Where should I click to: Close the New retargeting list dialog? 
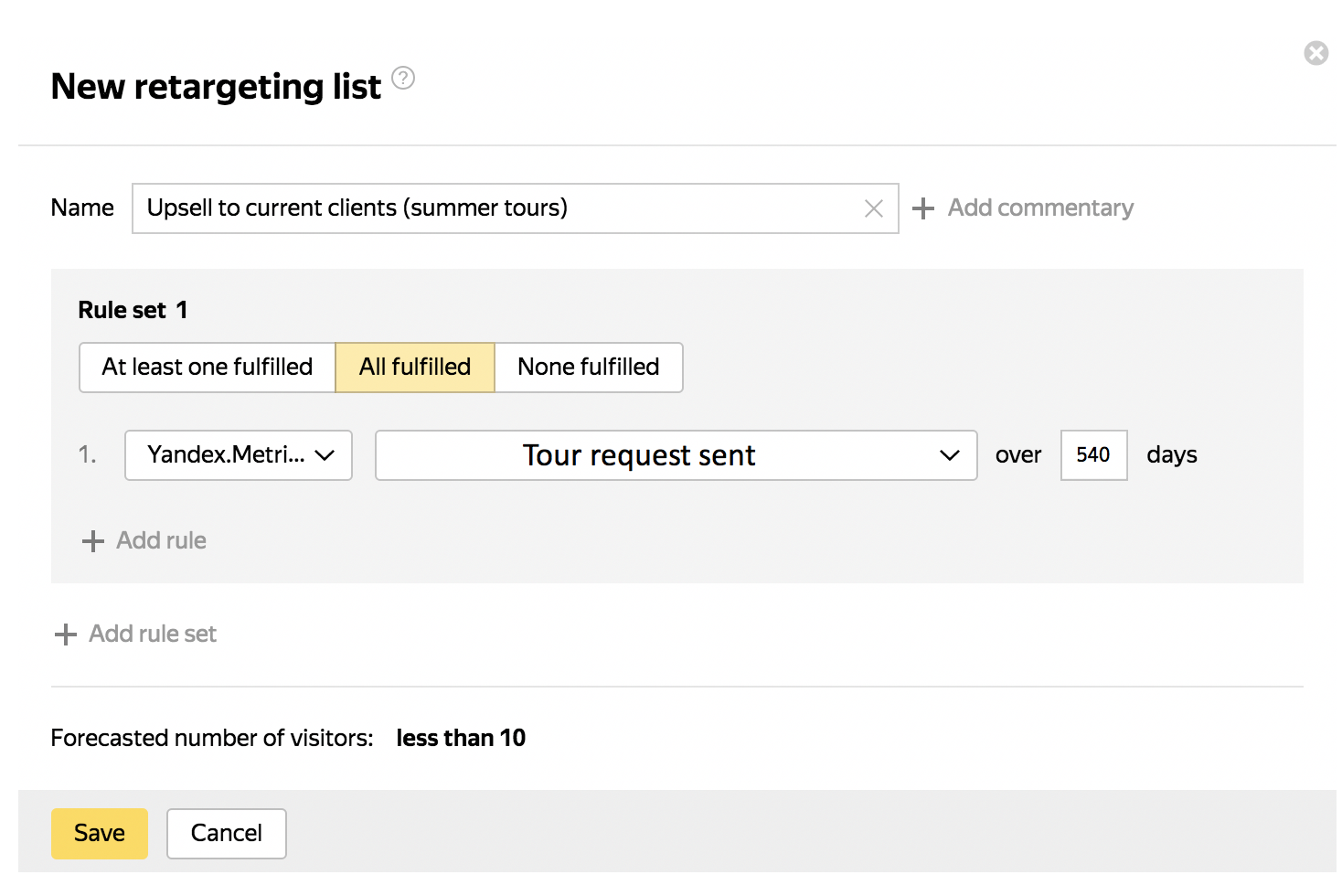point(1315,53)
